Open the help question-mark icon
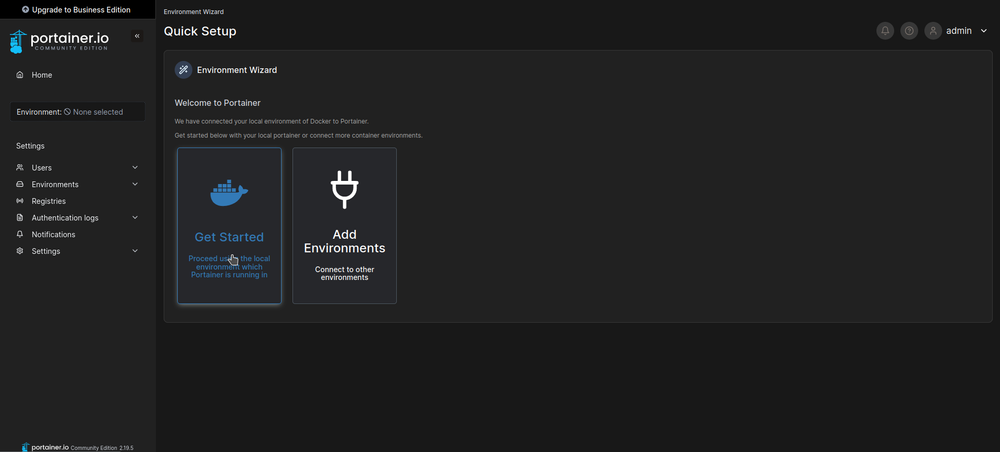 point(909,31)
